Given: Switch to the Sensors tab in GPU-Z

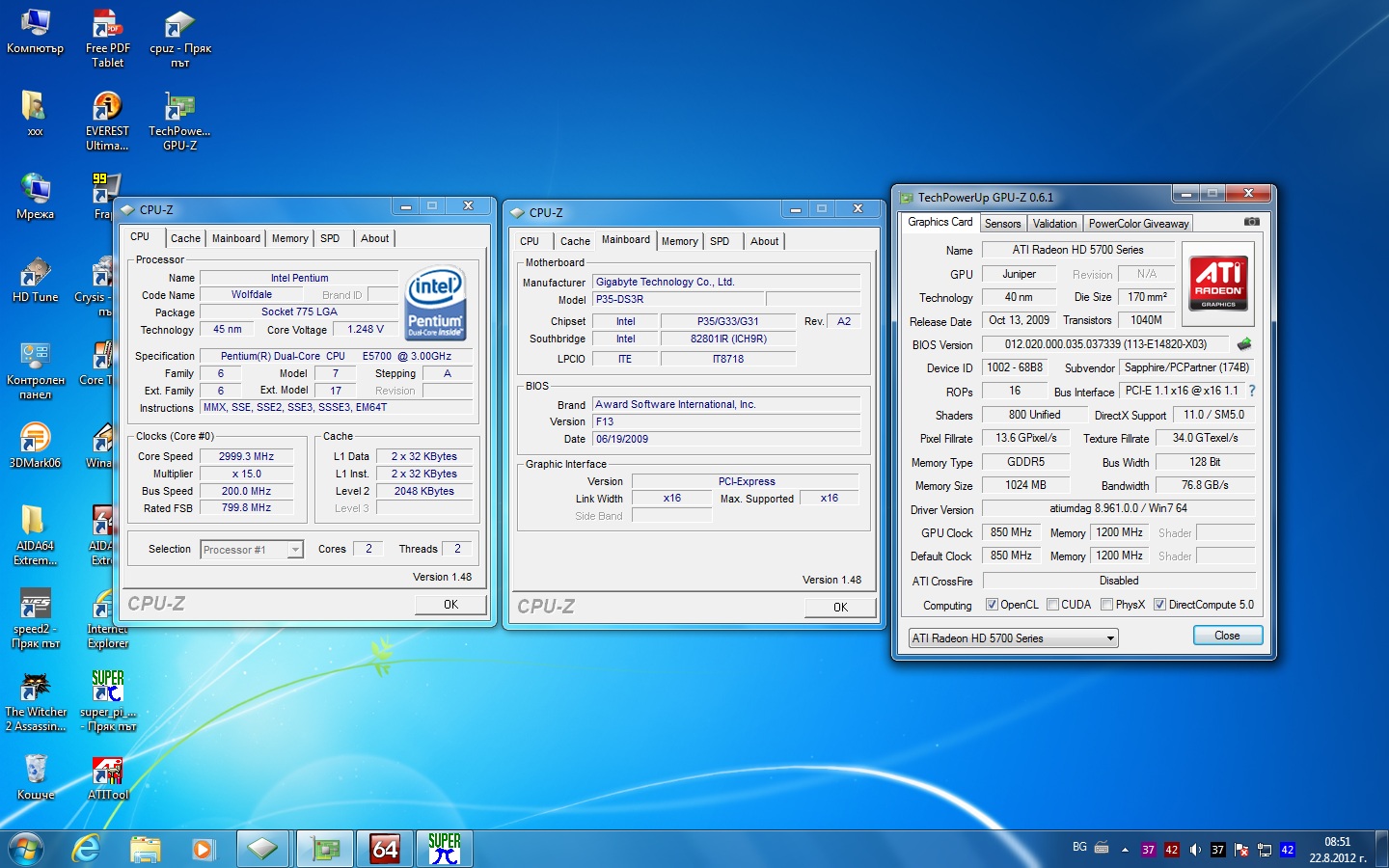Looking at the screenshot, I should click(1002, 224).
